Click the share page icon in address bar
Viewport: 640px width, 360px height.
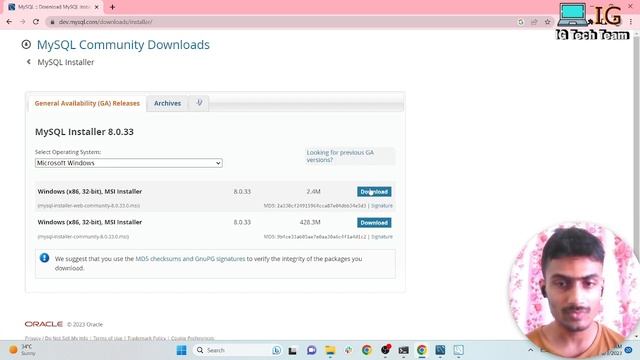534,22
